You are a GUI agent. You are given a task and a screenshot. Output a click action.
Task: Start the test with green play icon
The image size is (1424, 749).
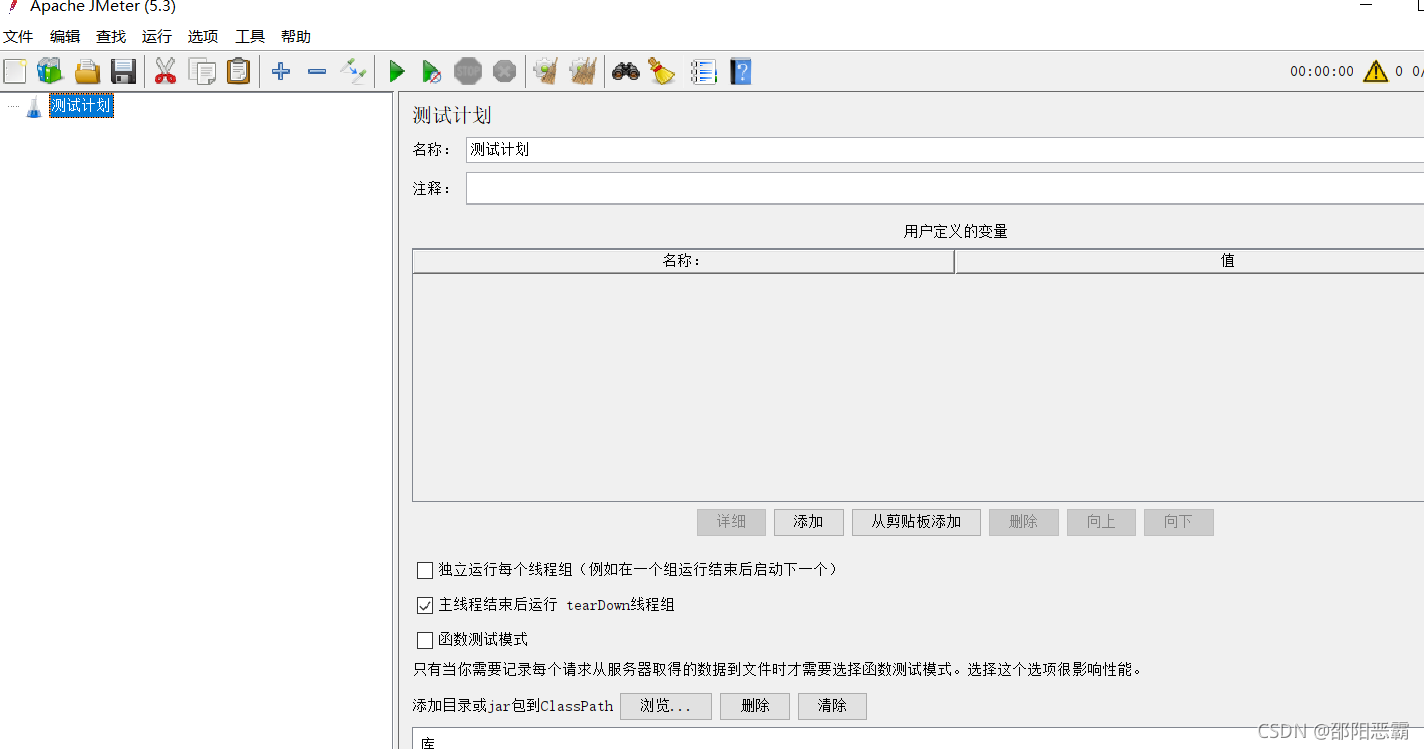coord(397,71)
